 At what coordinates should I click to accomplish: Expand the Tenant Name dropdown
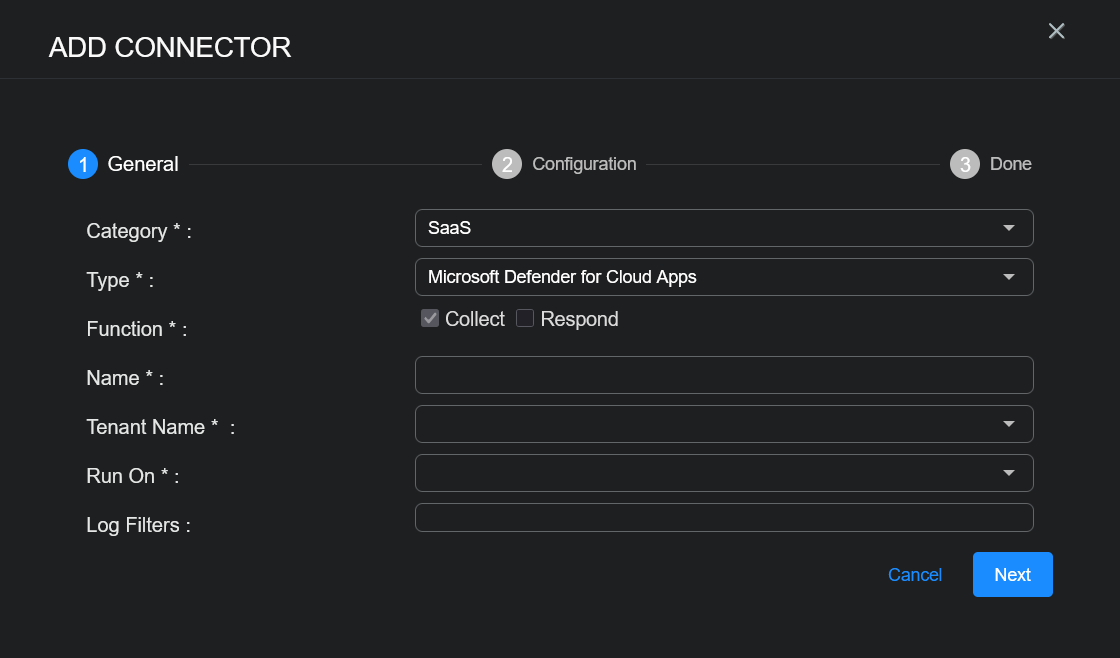[x=723, y=424]
